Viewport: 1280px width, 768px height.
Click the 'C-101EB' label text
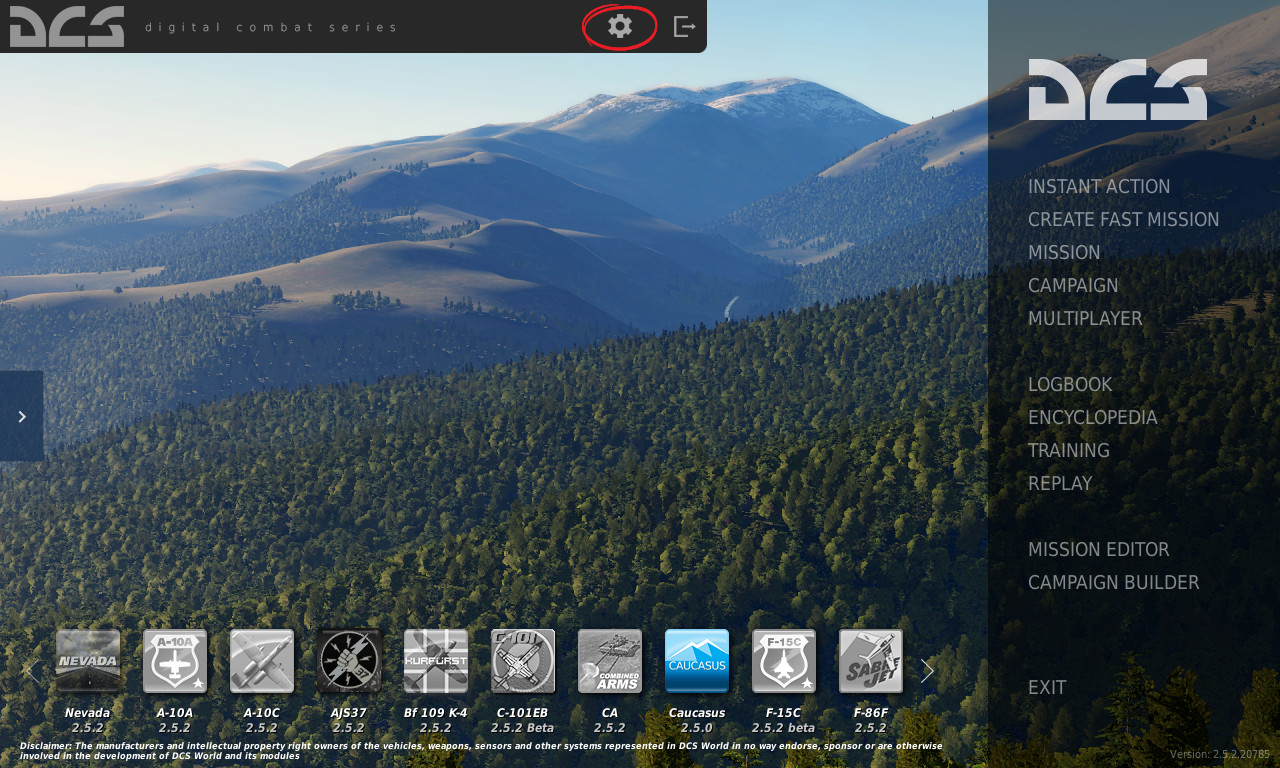(523, 713)
